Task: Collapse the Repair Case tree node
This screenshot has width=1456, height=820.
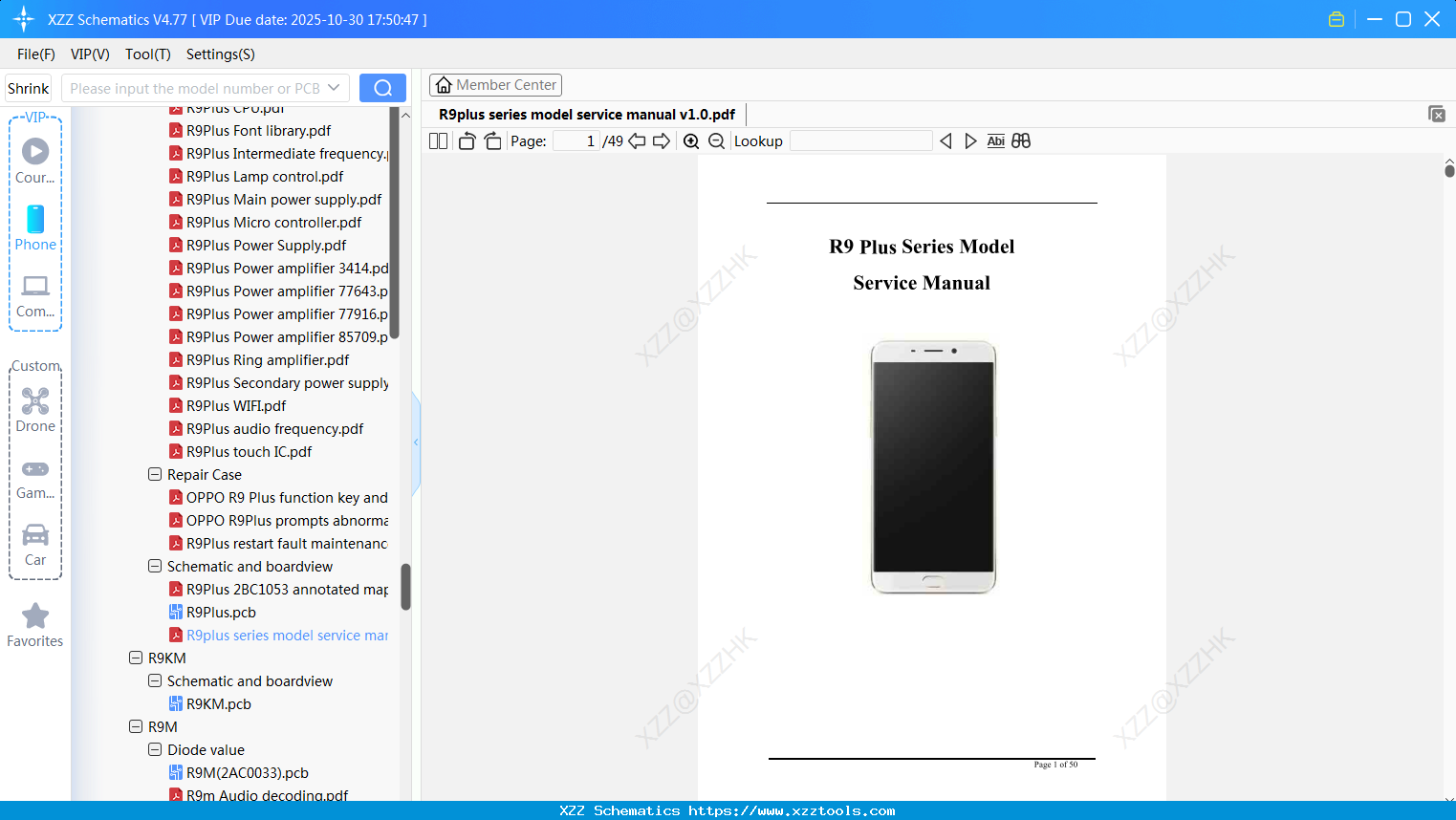Action: [154, 474]
